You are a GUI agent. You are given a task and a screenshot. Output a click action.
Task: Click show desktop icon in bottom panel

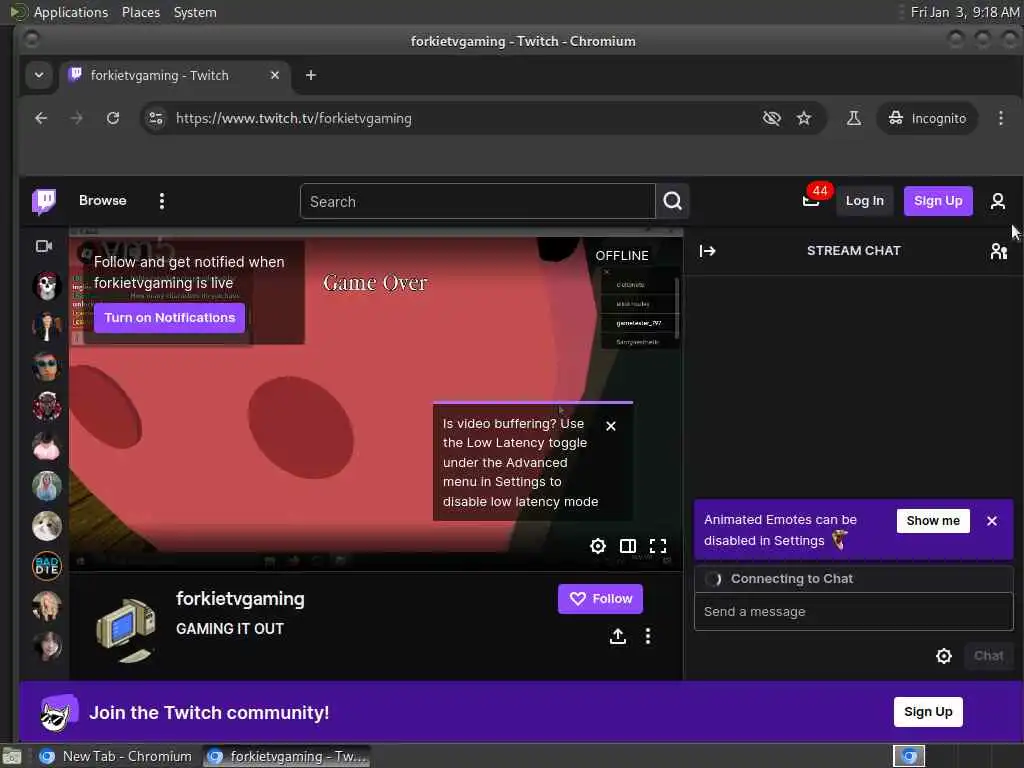pyautogui.click(x=12, y=757)
